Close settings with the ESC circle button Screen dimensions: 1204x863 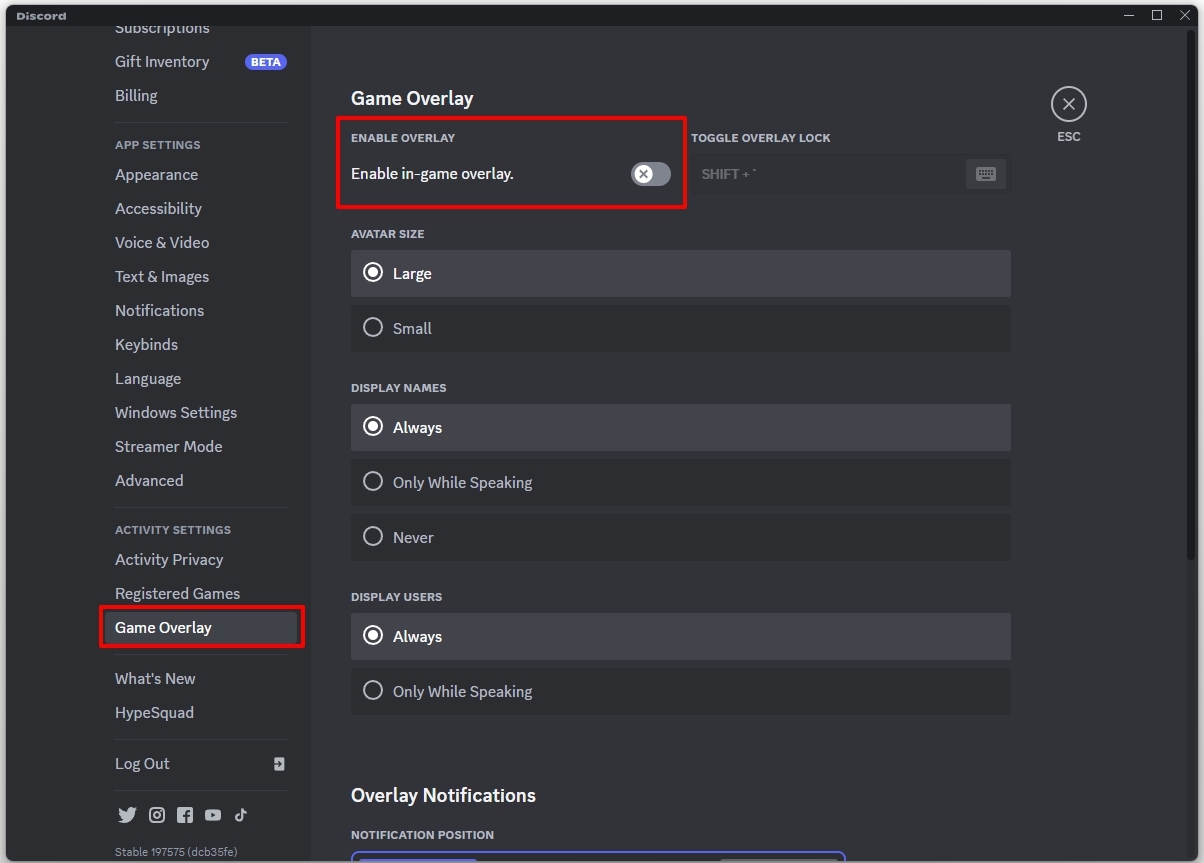coord(1068,104)
